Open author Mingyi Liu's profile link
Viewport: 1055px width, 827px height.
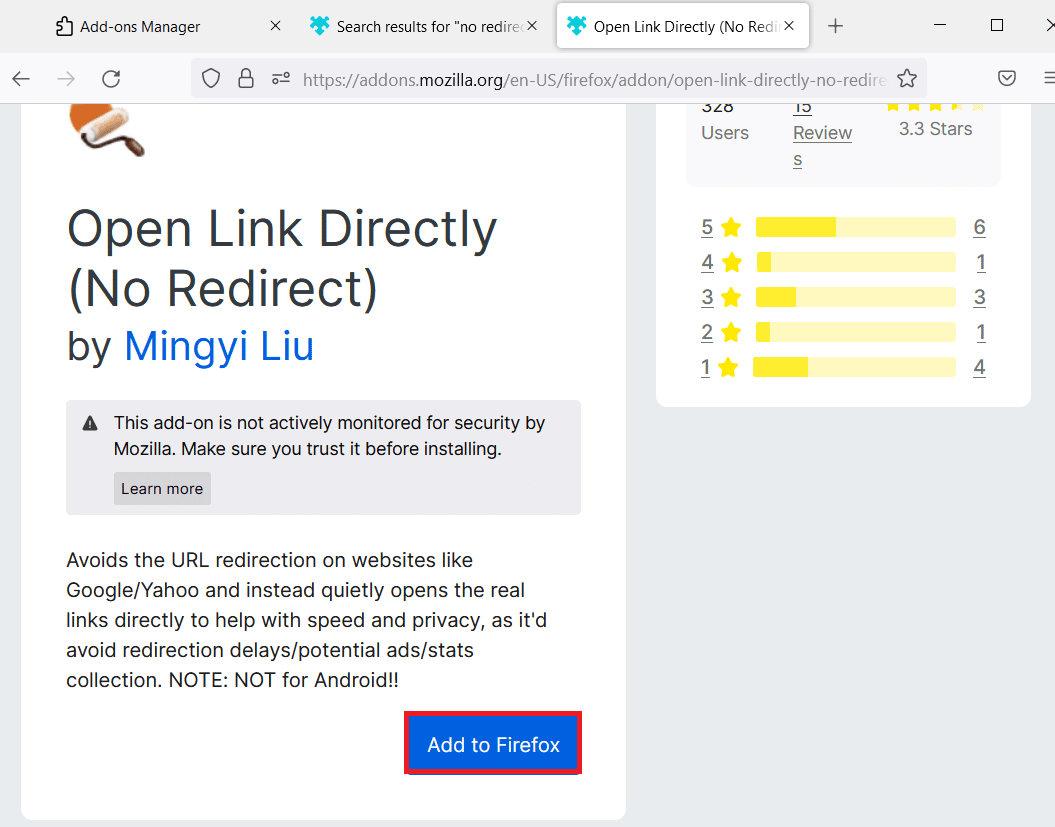pos(219,347)
